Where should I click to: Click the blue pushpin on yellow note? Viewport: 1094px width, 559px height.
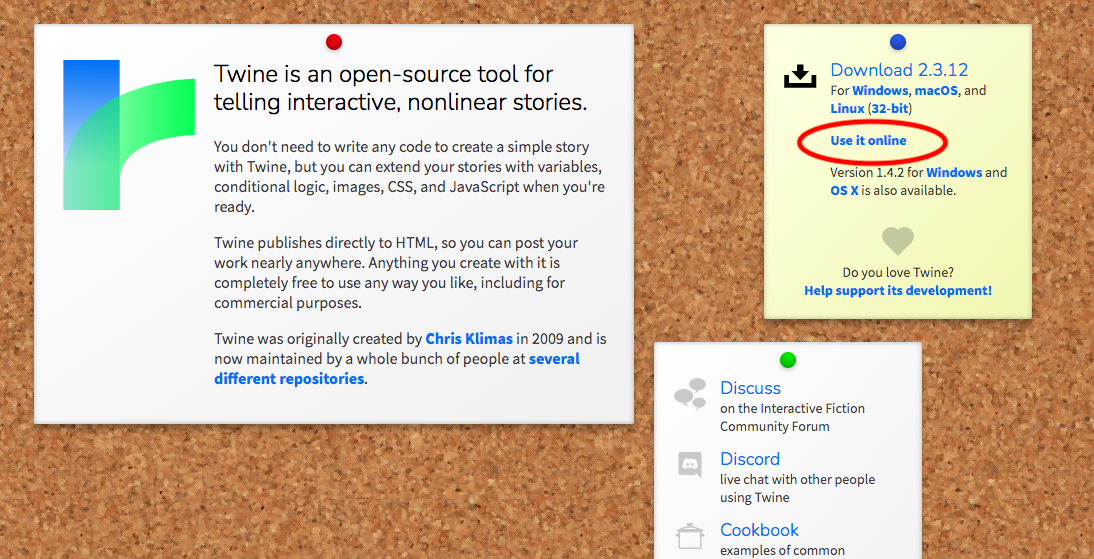[897, 42]
